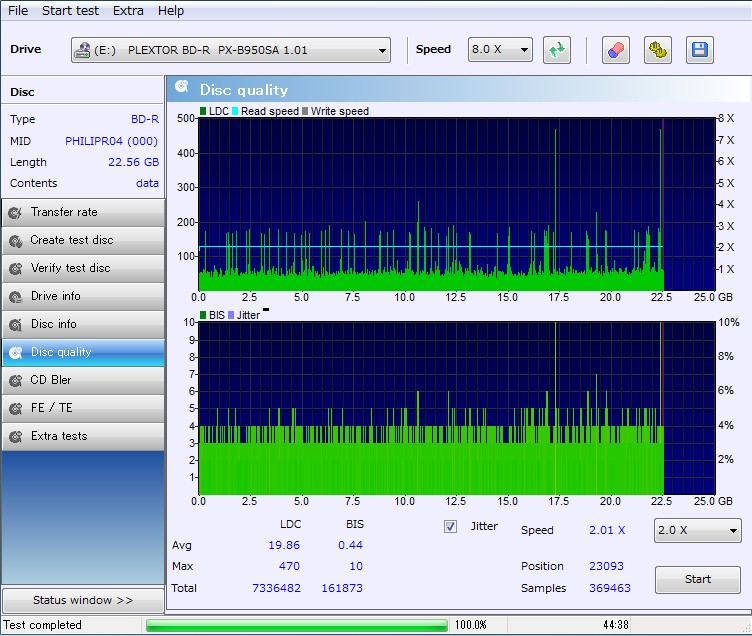The width and height of the screenshot is (752, 636).
Task: Click the Type value BD-R
Action: pyautogui.click(x=145, y=119)
